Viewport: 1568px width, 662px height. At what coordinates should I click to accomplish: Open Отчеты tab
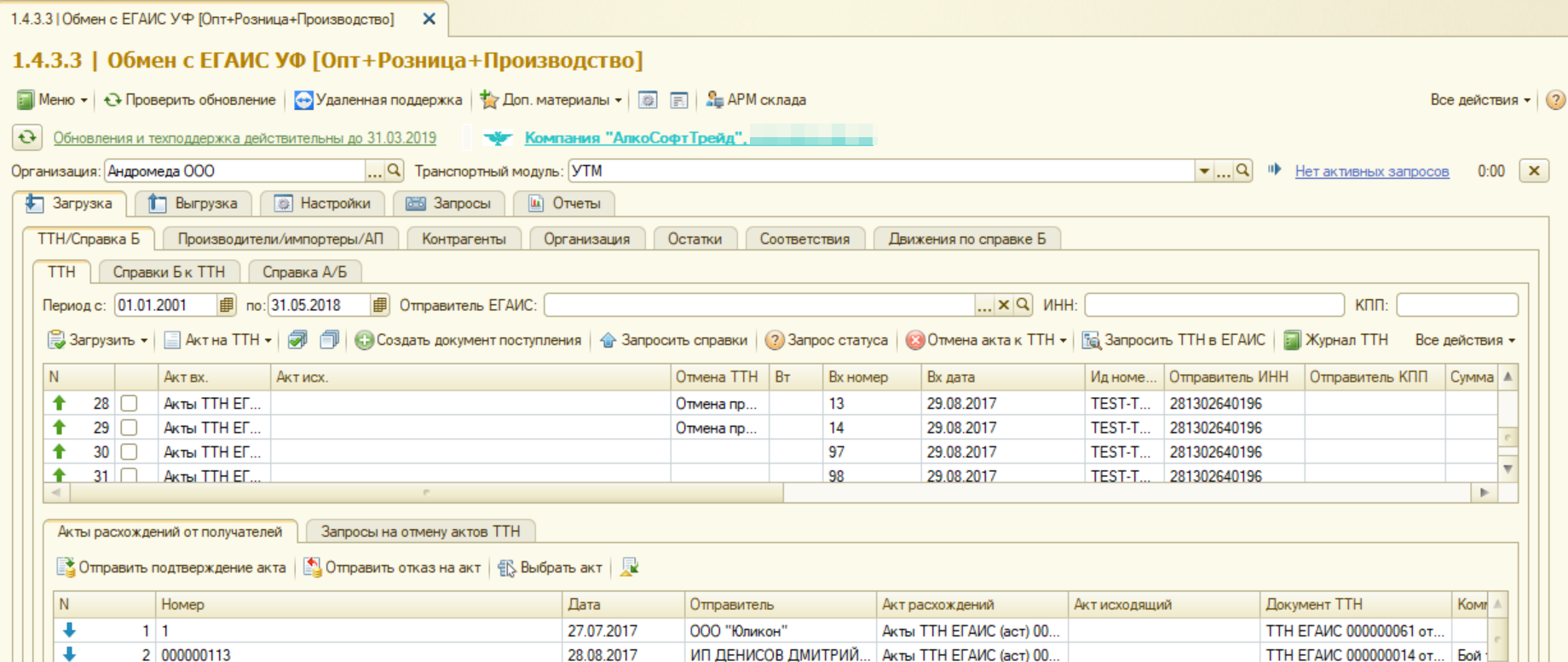(565, 204)
